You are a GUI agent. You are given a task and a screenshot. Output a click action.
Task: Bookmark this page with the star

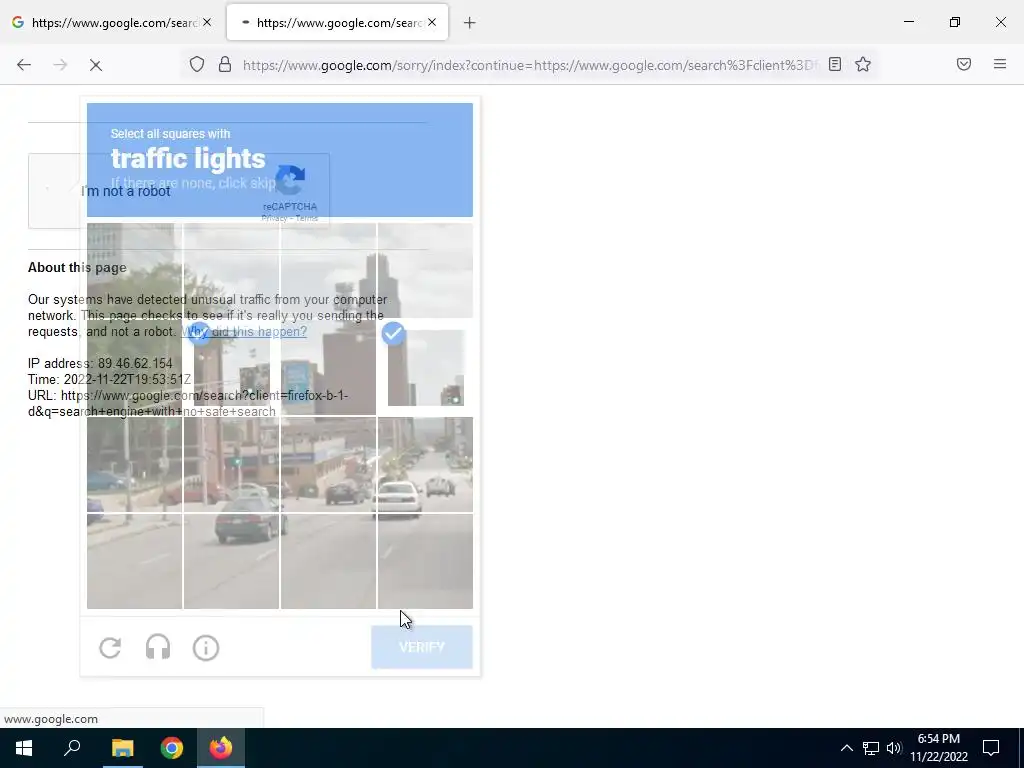863,64
